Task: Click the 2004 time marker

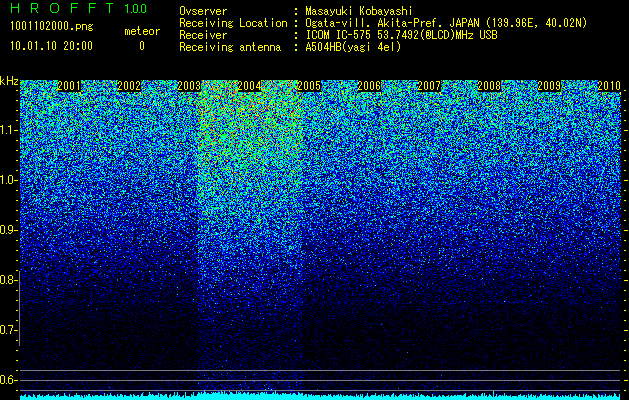Action: (x=249, y=86)
